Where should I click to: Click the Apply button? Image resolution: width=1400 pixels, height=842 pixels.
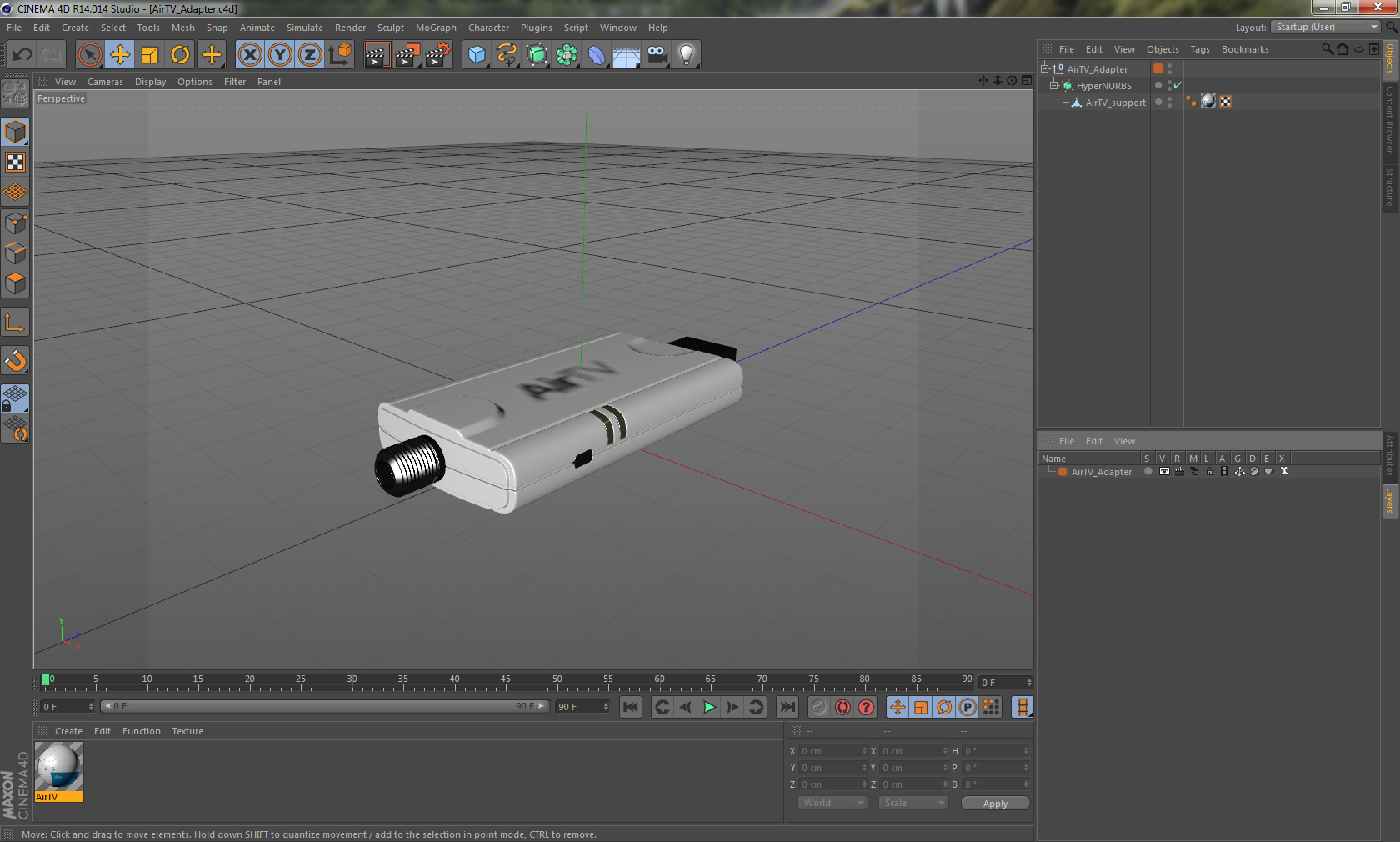point(995,804)
